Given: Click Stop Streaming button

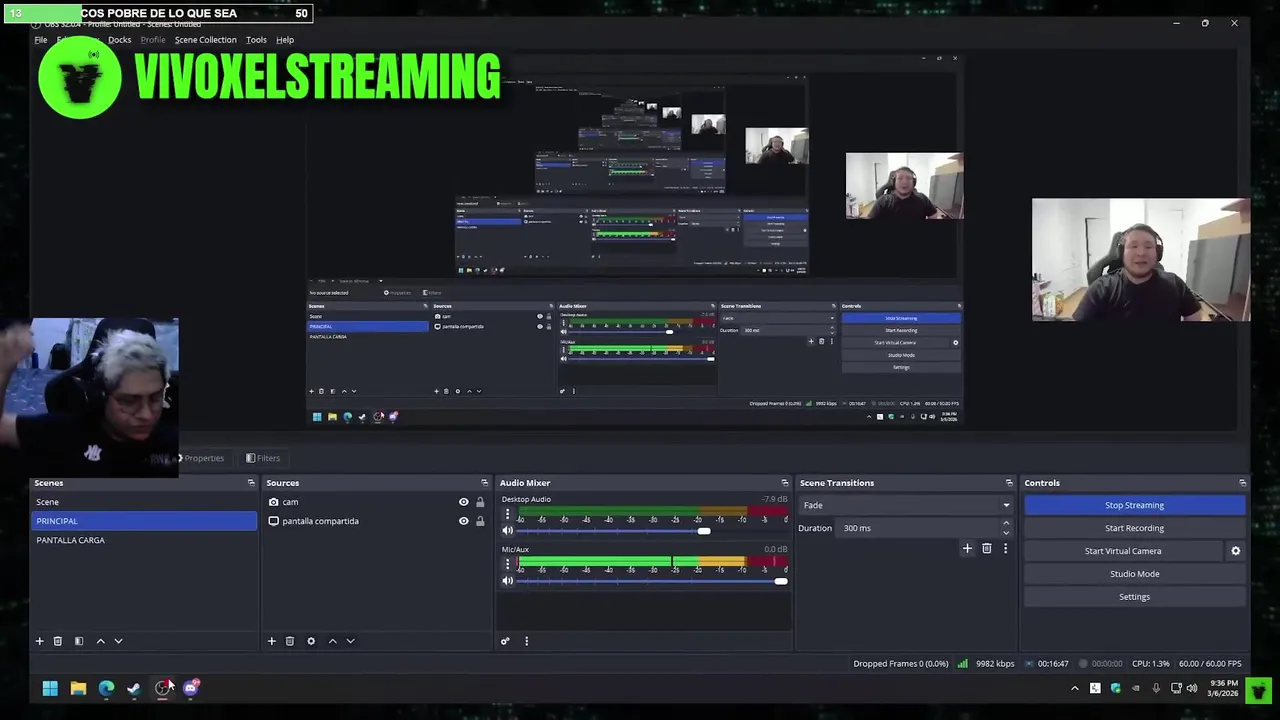Looking at the screenshot, I should tap(1134, 505).
